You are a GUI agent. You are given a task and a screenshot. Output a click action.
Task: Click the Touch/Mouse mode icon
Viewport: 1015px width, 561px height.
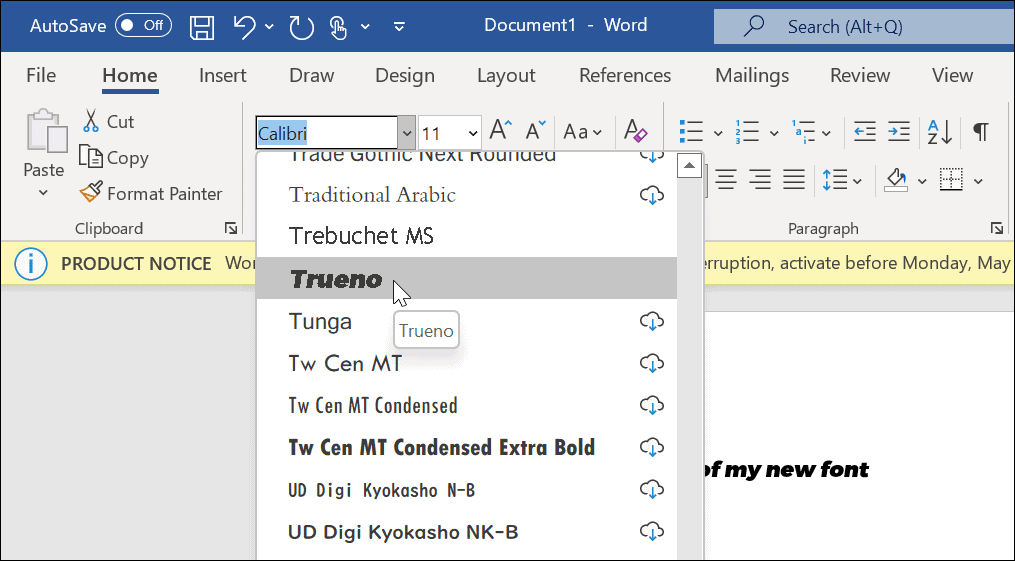pos(337,27)
